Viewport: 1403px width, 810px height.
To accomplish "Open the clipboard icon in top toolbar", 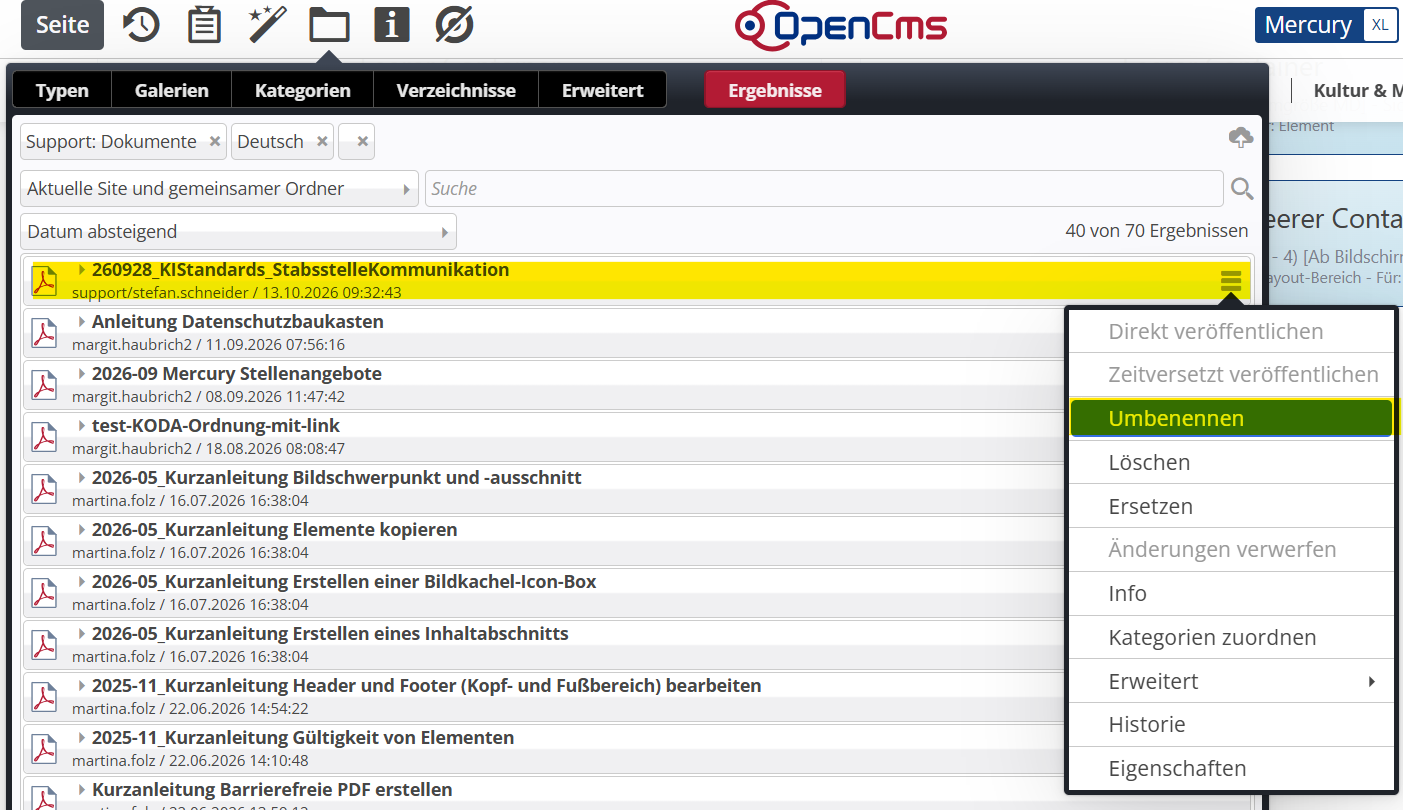I will point(204,25).
